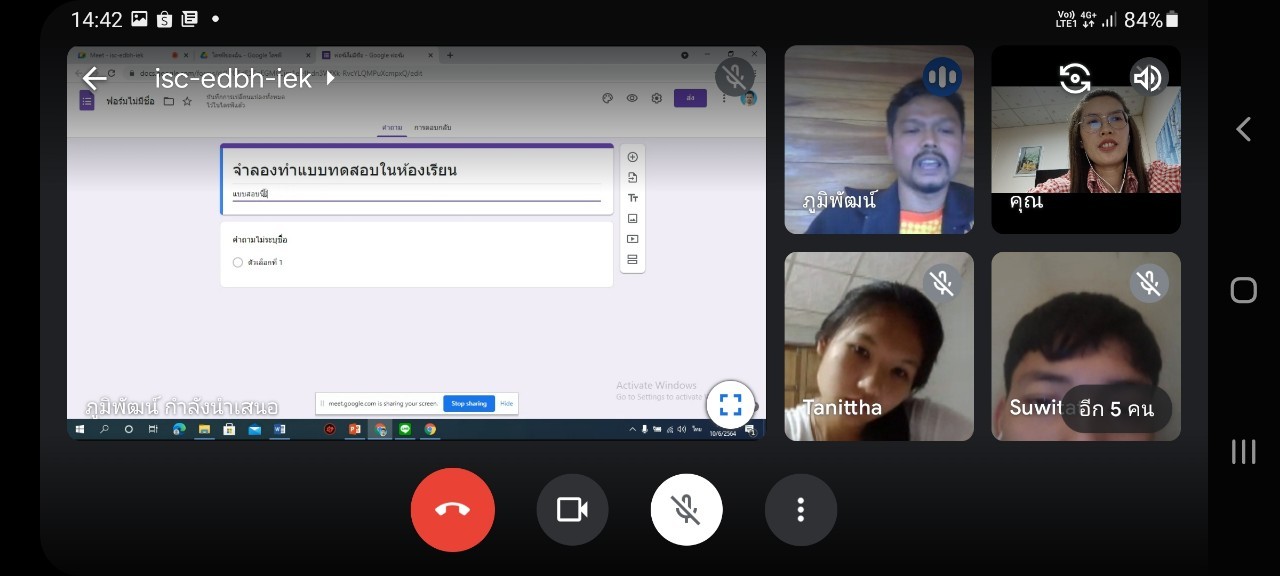This screenshot has width=1280, height=576.
Task: Tap the fullscreen icon on the presentation
Action: click(x=730, y=405)
